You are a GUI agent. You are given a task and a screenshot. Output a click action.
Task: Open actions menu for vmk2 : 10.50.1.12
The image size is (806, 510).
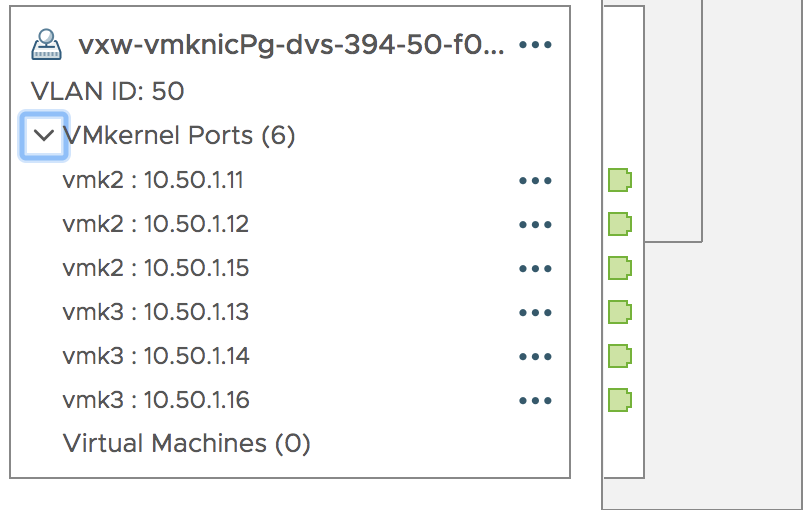point(535,225)
